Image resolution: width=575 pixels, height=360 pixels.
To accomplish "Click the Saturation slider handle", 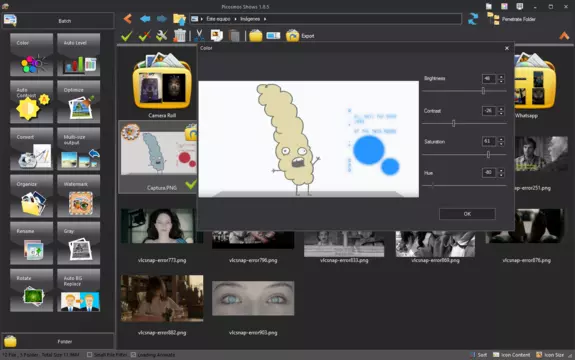I will point(488,155).
